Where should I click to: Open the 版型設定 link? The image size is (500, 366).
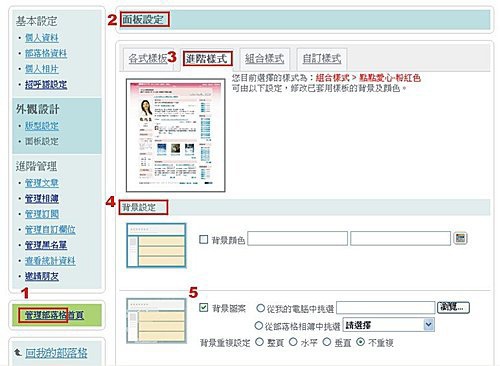[42, 126]
